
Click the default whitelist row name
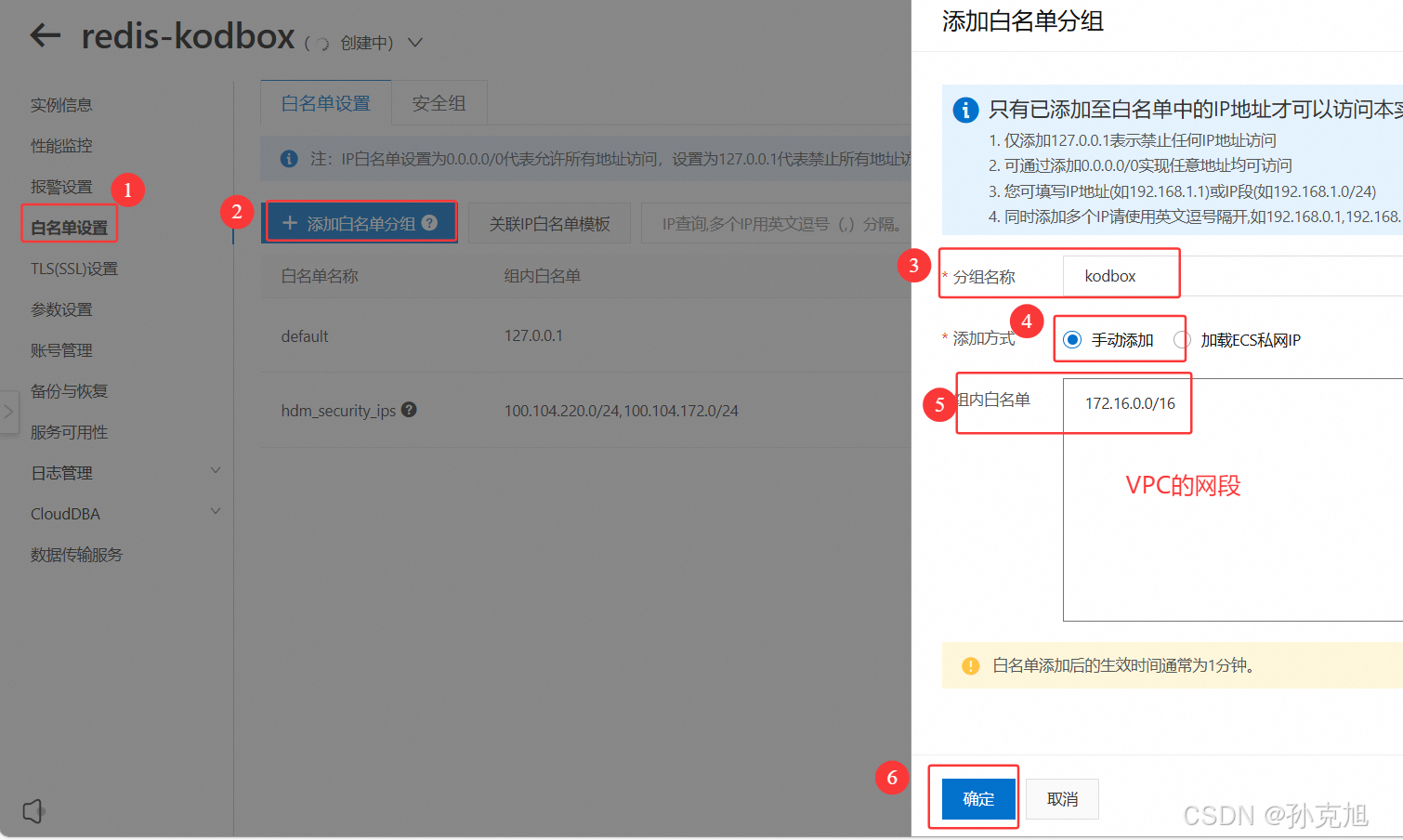tap(305, 336)
